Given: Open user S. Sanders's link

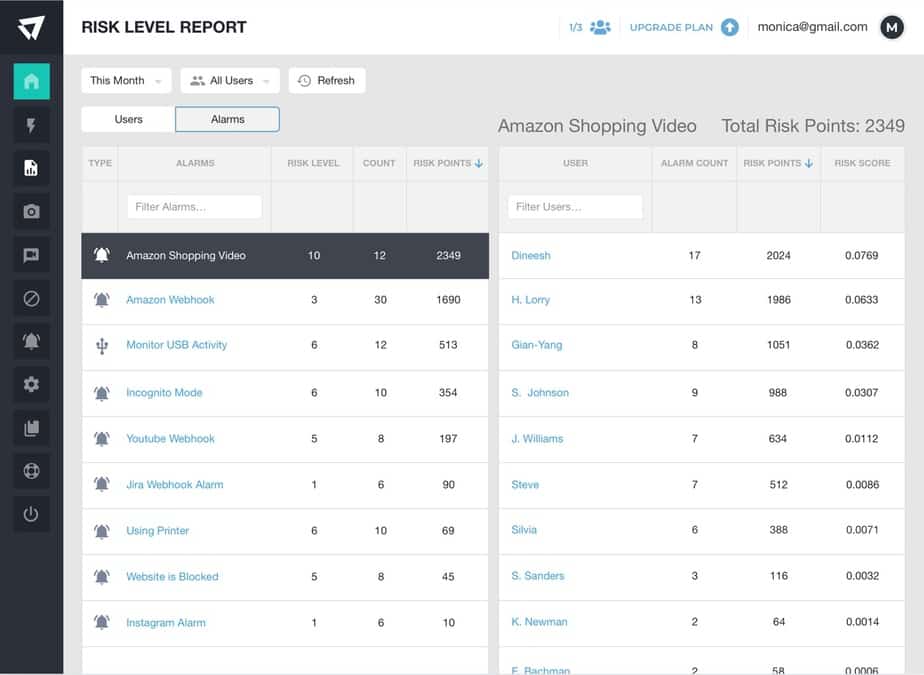Looking at the screenshot, I should [537, 575].
